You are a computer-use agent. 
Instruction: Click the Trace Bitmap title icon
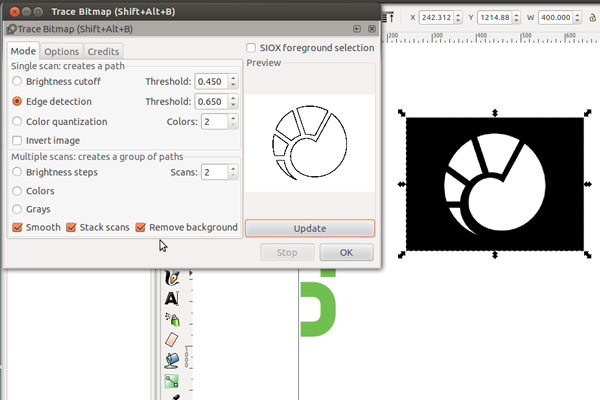11,29
